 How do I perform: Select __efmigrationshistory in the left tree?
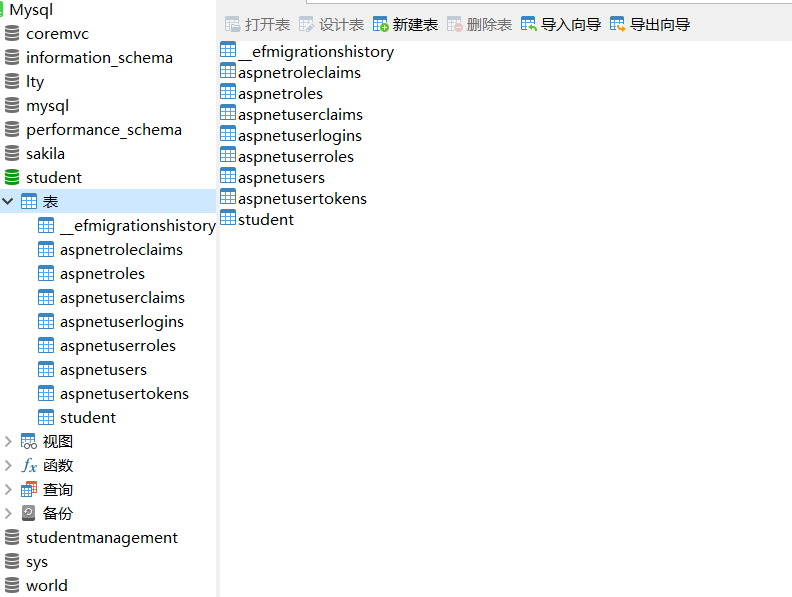138,226
